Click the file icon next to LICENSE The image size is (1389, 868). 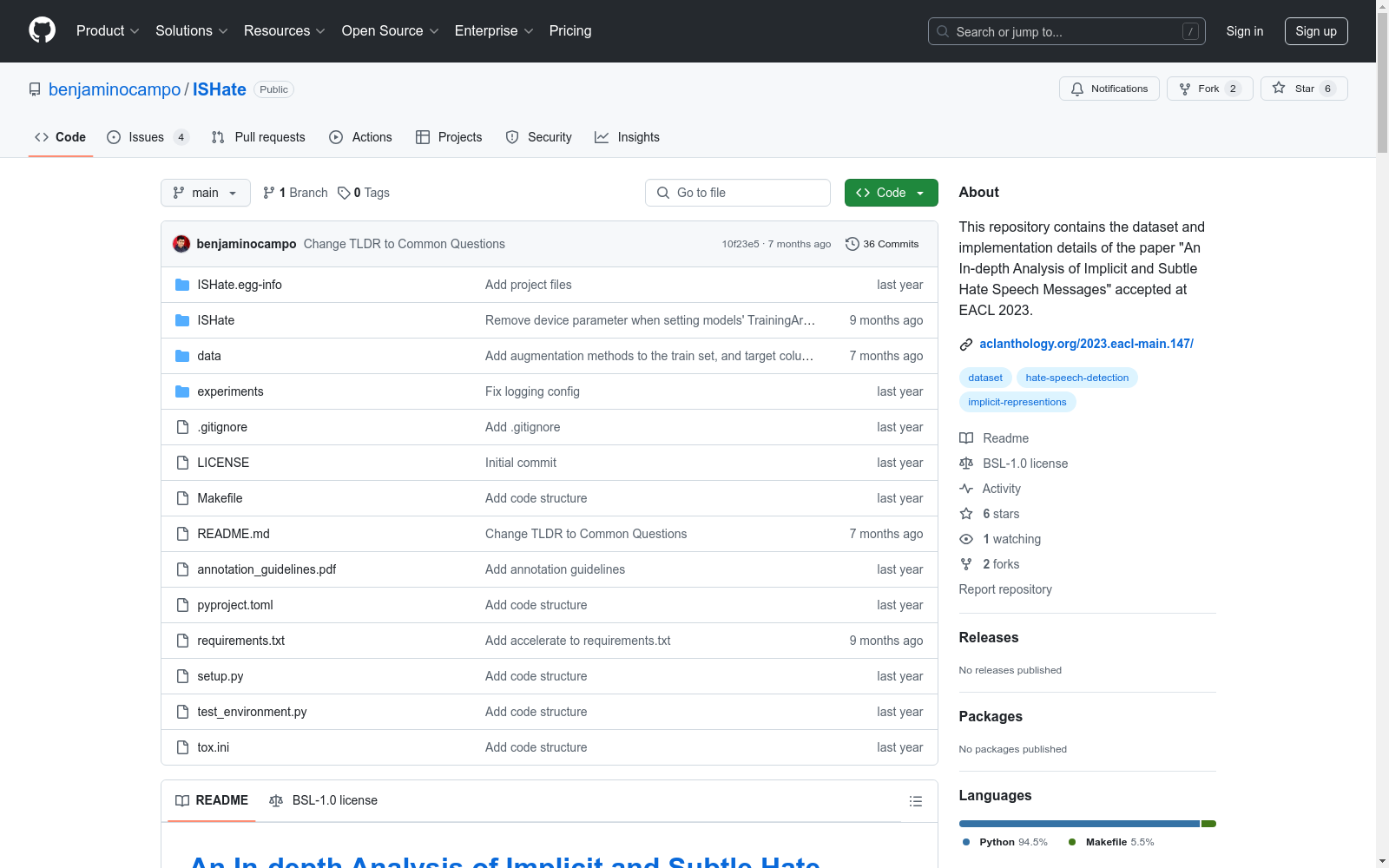coord(182,463)
